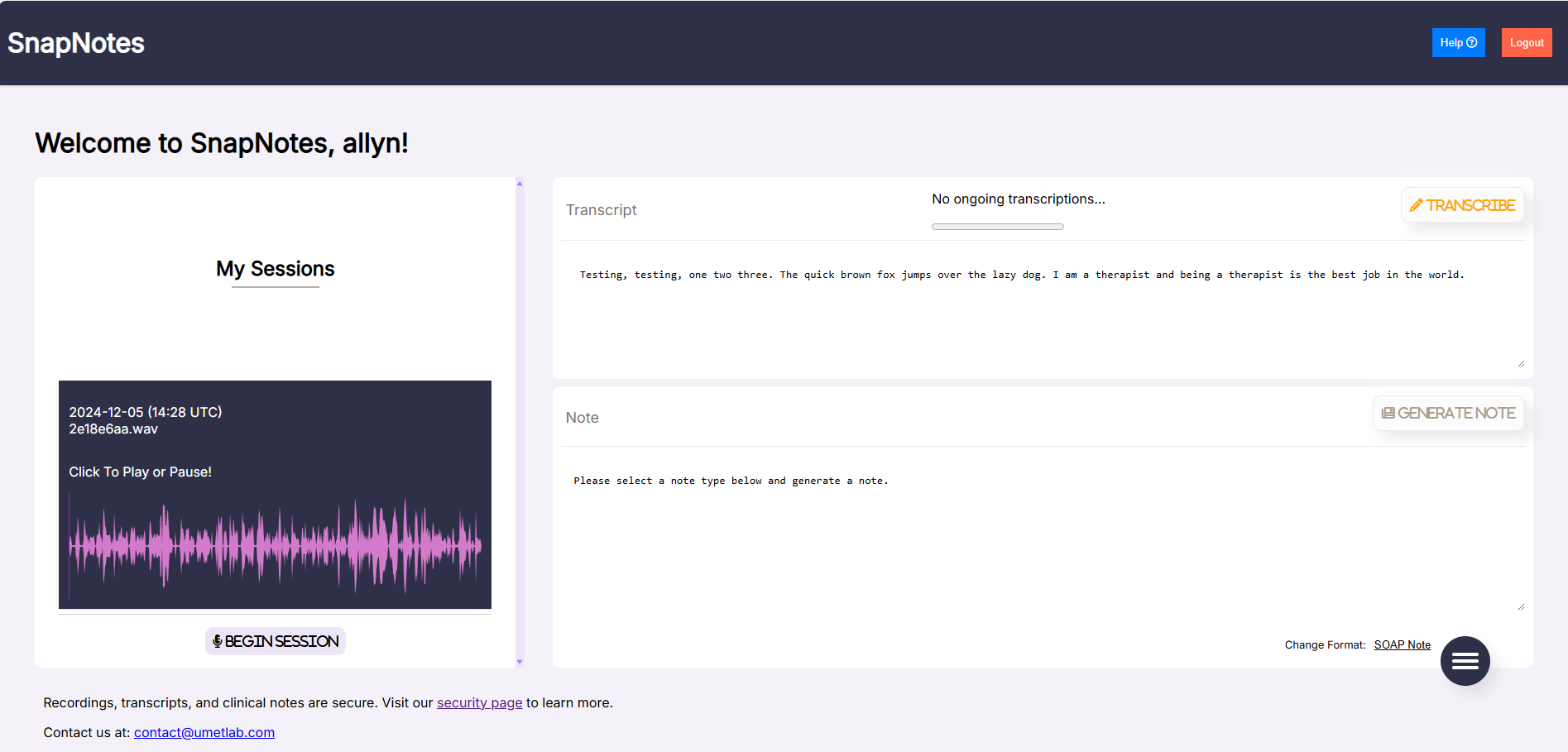
Task: Click the My Sessions heading
Action: [x=276, y=269]
